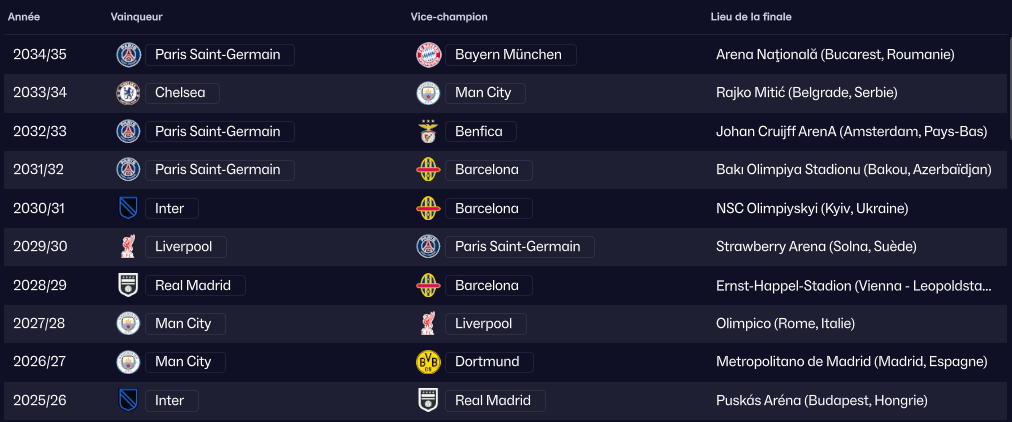Click the PSG crest in the 2034/35 row
This screenshot has width=1012, height=422.
coord(128,54)
